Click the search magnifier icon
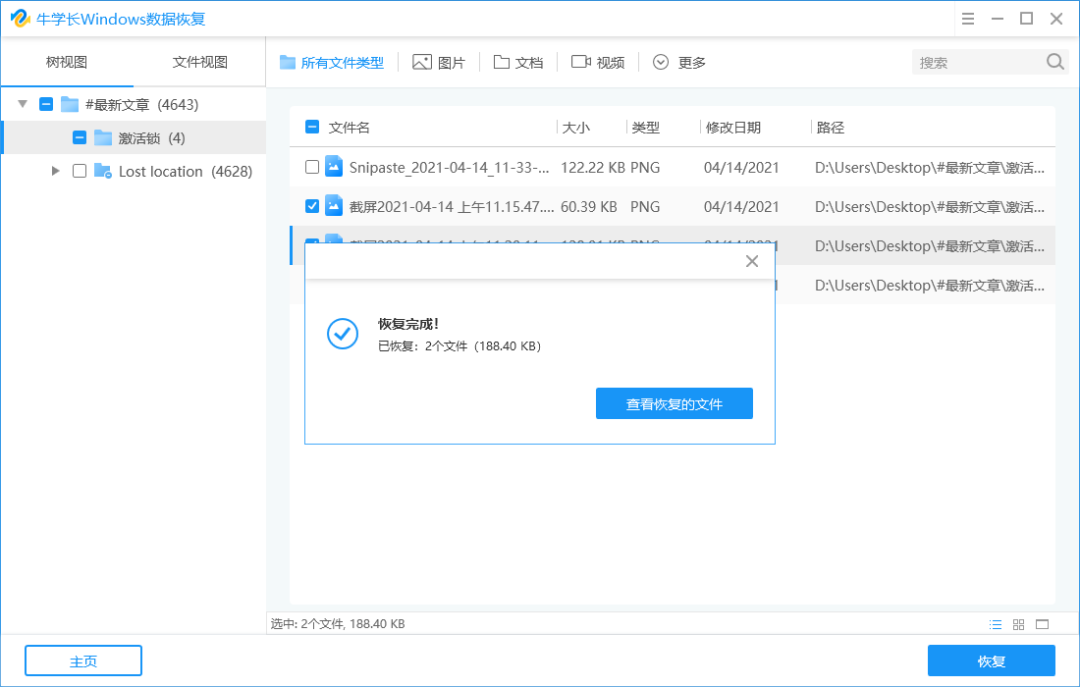 pyautogui.click(x=1055, y=61)
